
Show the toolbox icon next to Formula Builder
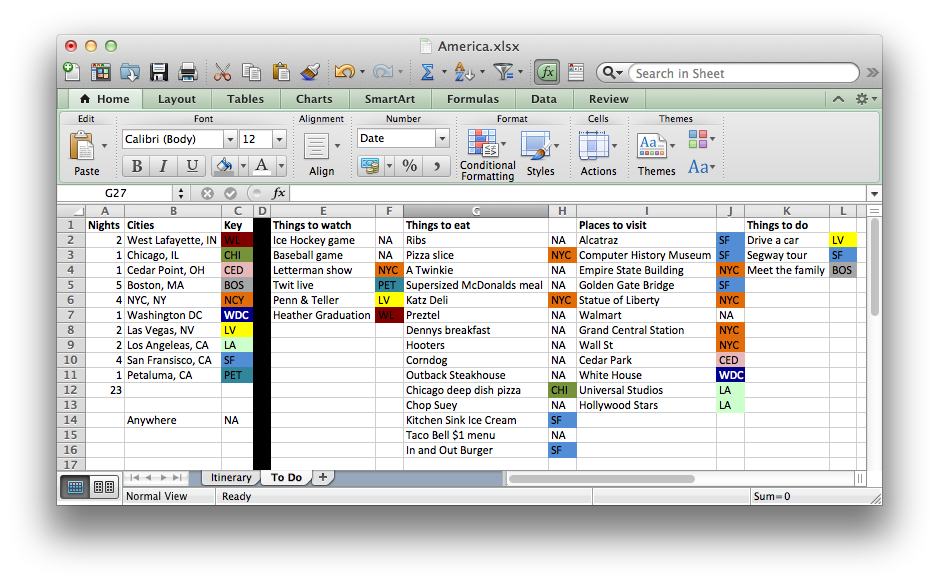coord(576,72)
